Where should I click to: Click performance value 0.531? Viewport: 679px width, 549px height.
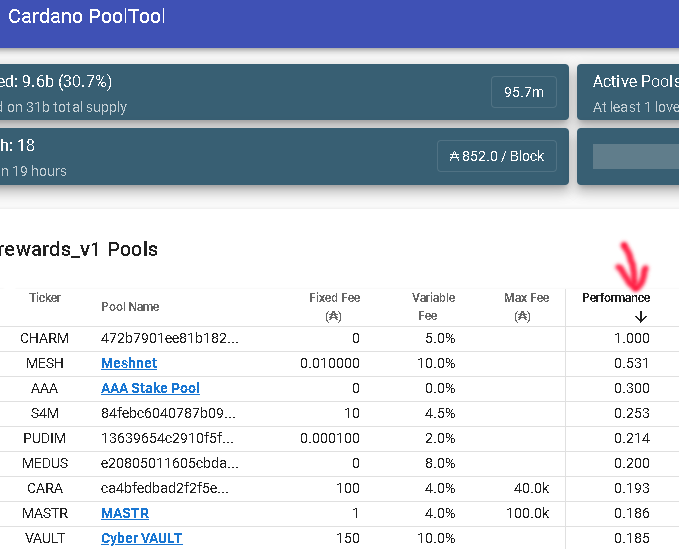[x=632, y=363]
